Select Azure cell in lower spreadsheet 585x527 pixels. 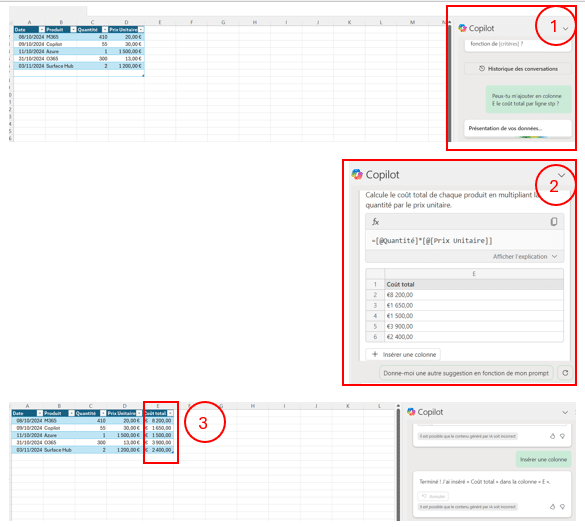[59, 435]
